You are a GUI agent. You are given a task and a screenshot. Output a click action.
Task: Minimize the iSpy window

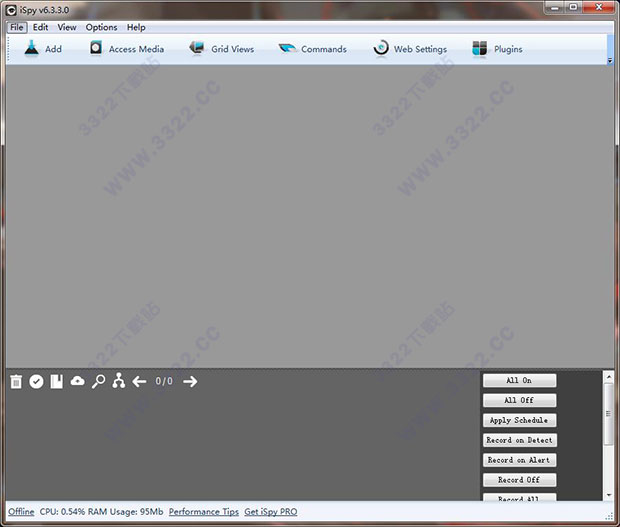coord(555,8)
